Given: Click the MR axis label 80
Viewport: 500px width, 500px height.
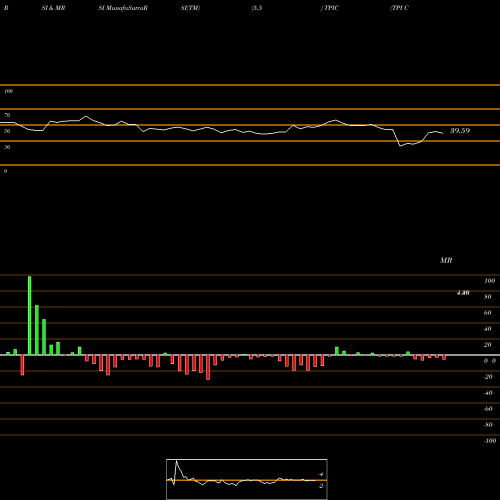Looking at the screenshot, I should (488, 297).
